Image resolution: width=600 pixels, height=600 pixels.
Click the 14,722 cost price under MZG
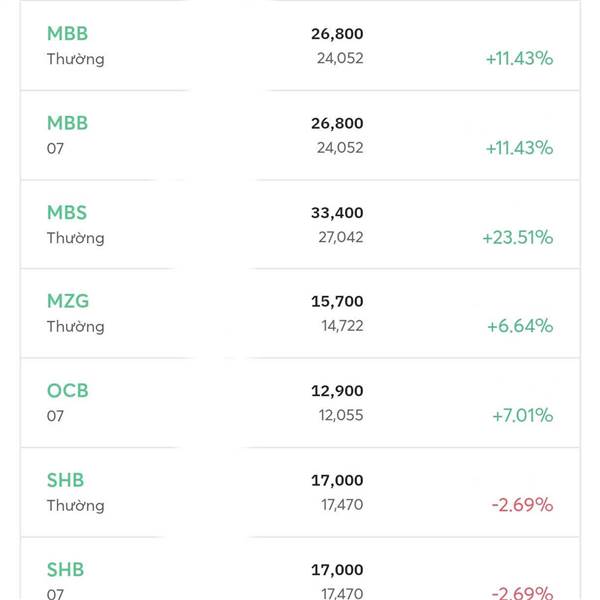pos(342,326)
